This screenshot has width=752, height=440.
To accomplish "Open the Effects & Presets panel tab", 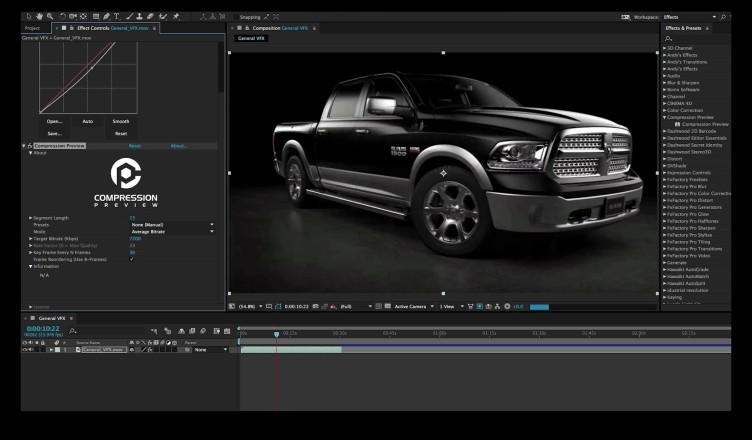I will point(683,28).
